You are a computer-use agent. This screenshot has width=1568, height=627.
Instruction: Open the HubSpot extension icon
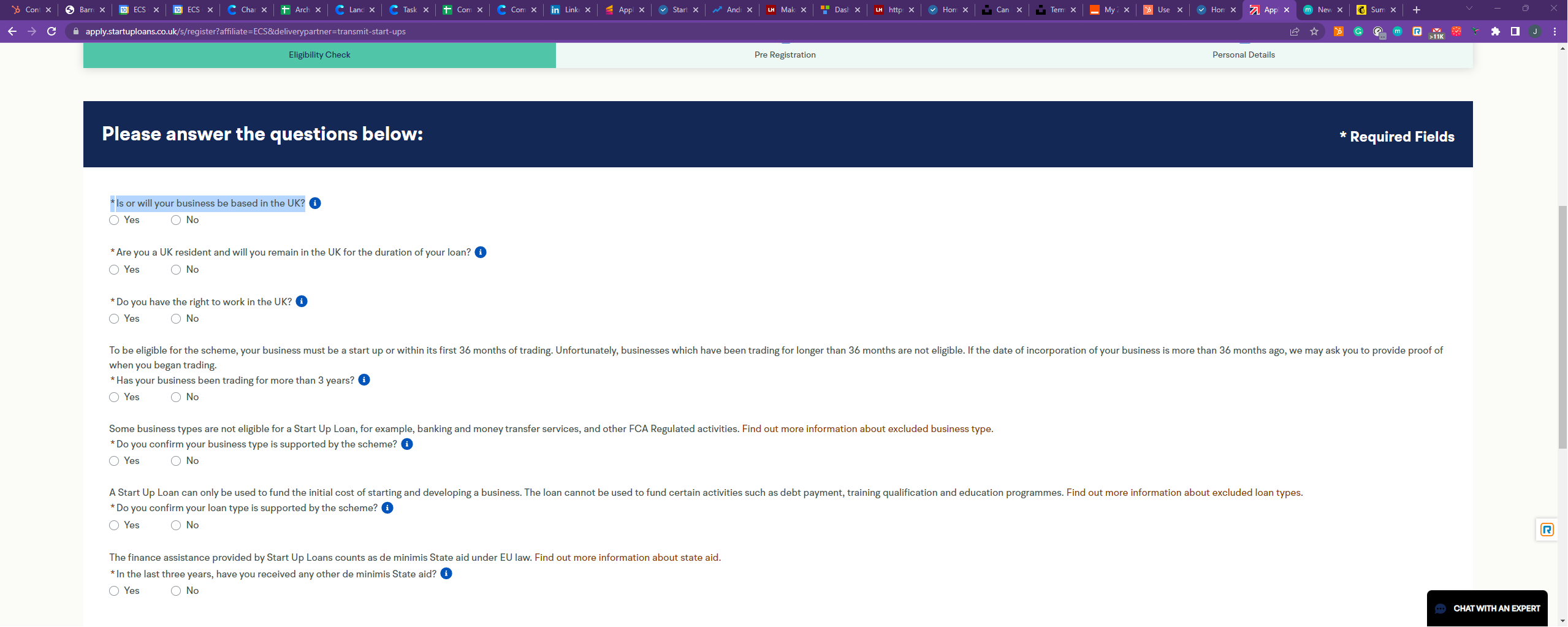(x=1338, y=31)
